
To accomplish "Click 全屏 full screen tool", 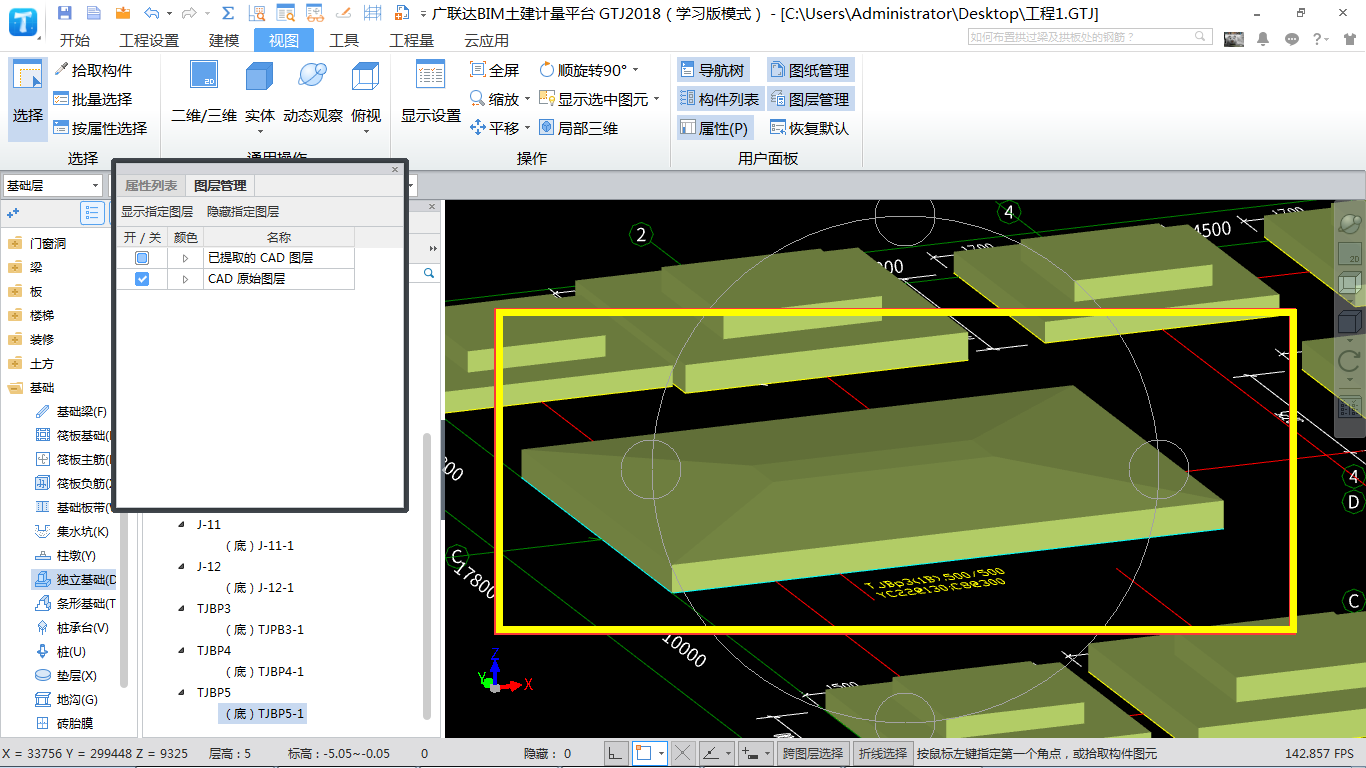I will point(495,70).
